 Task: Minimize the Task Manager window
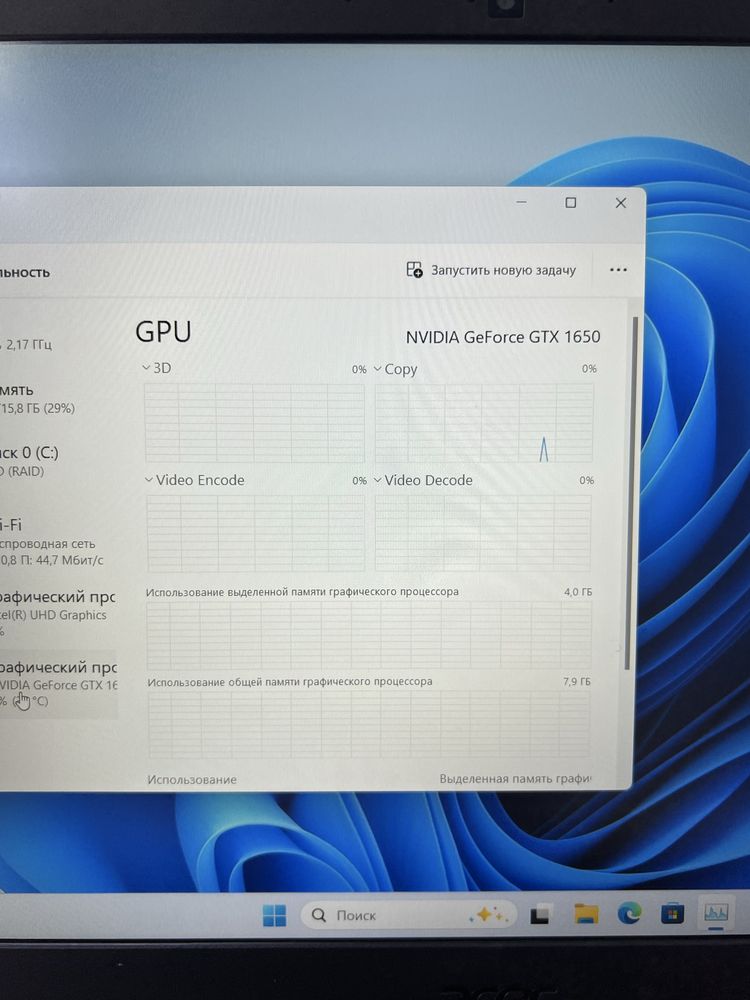pyautogui.click(x=521, y=202)
